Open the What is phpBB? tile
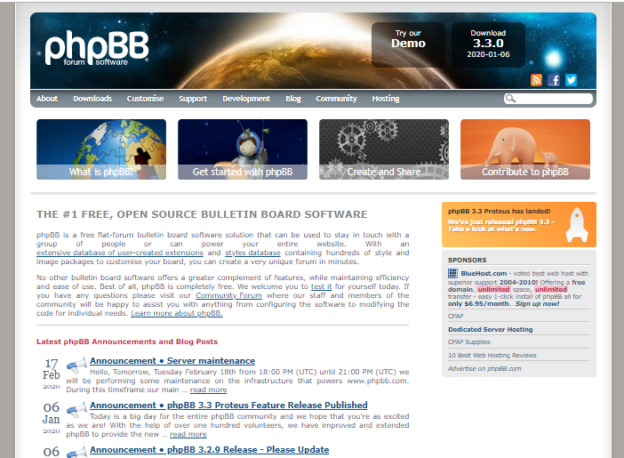Viewport: 624px width, 458px height. [101, 149]
